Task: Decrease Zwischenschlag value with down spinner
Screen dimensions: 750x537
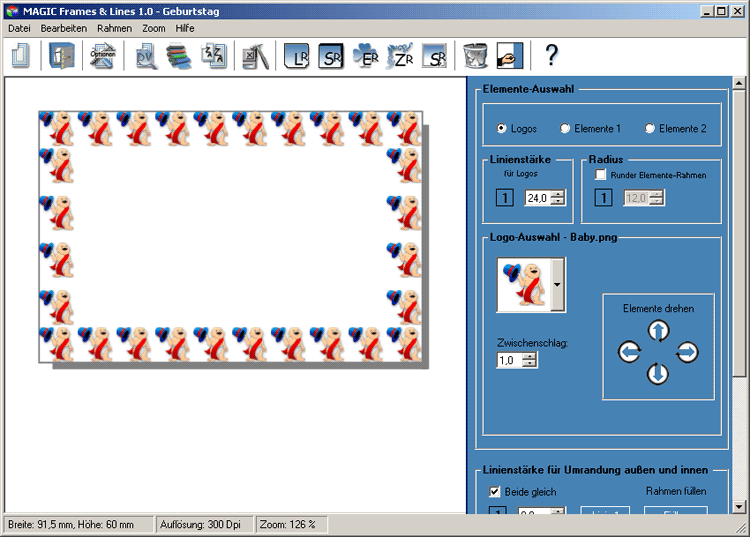Action: tap(529, 364)
